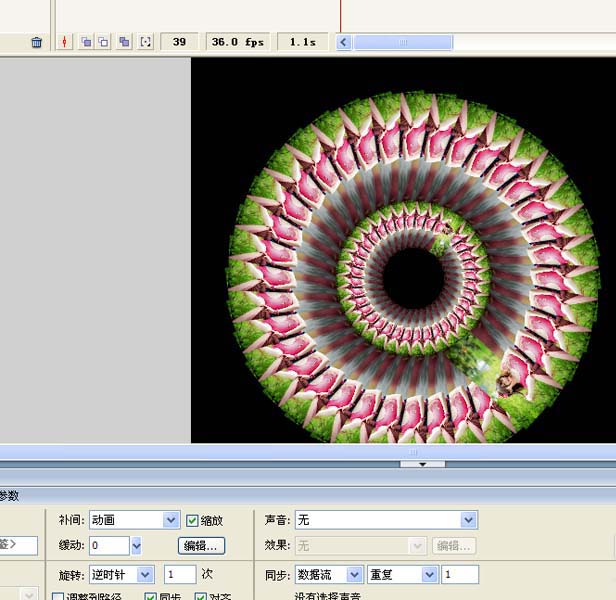Open the 重复 repeat dropdown
This screenshot has height=600, width=616.
pyautogui.click(x=430, y=574)
